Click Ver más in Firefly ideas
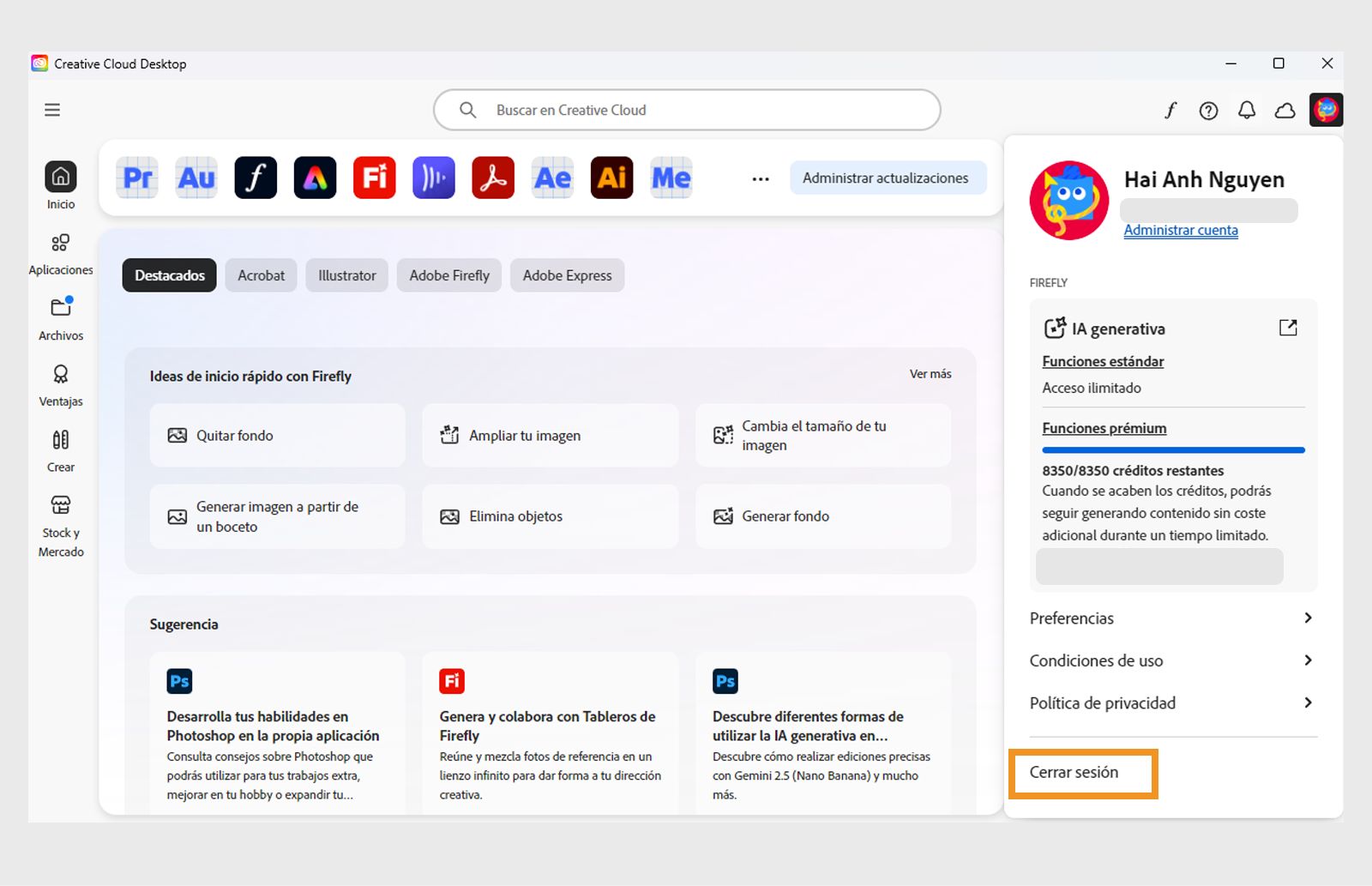 pyautogui.click(x=930, y=374)
